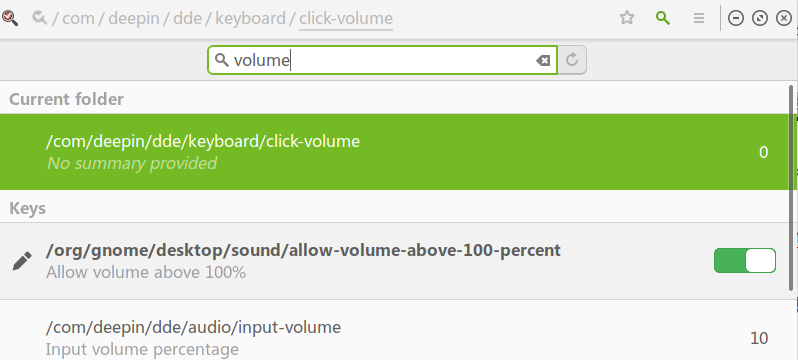This screenshot has width=798, height=360.
Task: Select 'com' in the path bar
Action: point(78,18)
